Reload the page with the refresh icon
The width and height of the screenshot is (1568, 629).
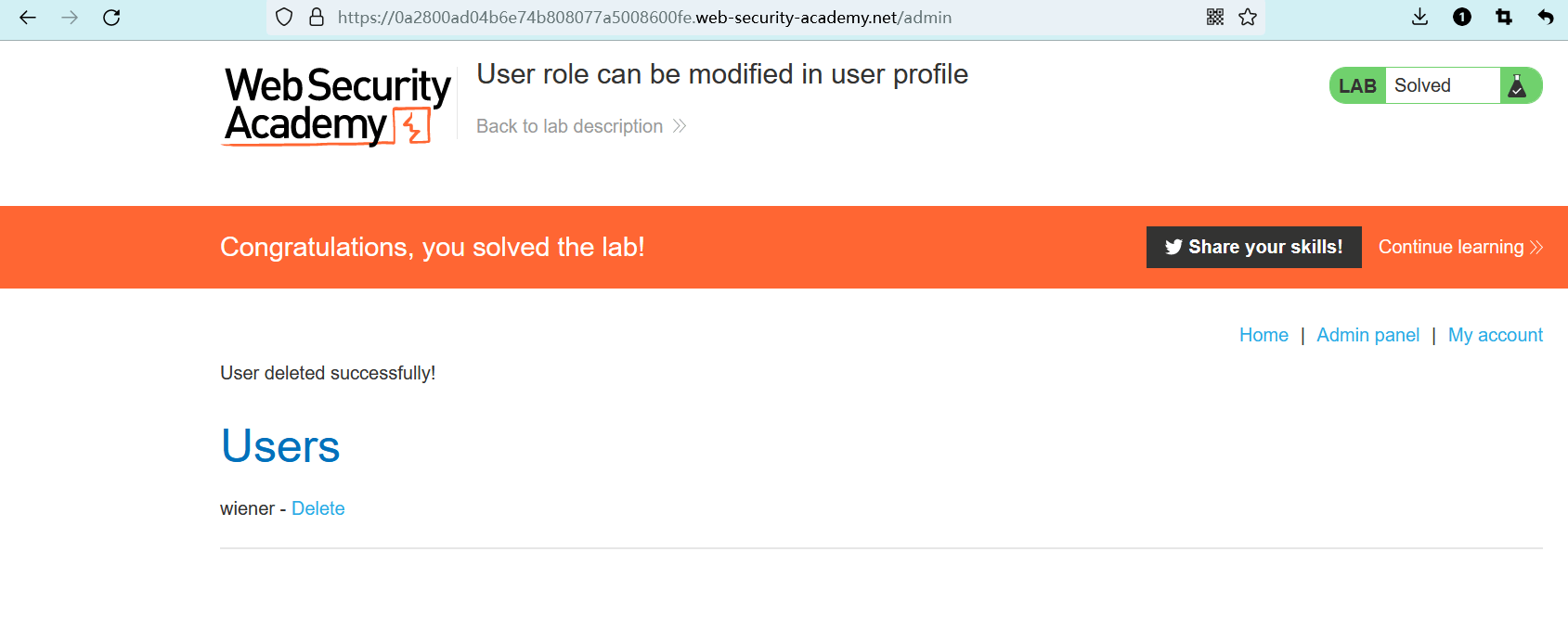point(111,18)
